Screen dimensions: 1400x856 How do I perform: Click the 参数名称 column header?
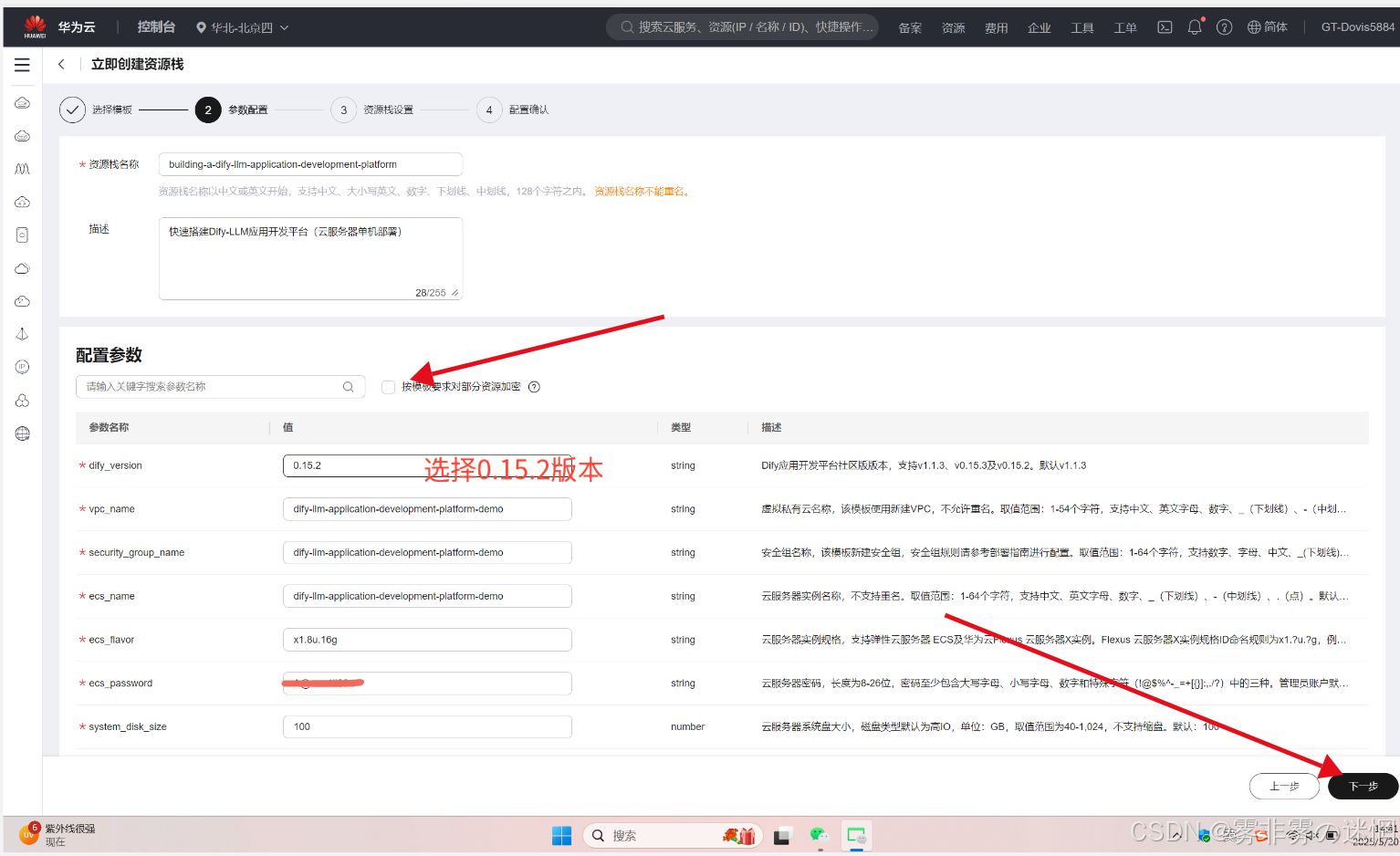coord(109,427)
